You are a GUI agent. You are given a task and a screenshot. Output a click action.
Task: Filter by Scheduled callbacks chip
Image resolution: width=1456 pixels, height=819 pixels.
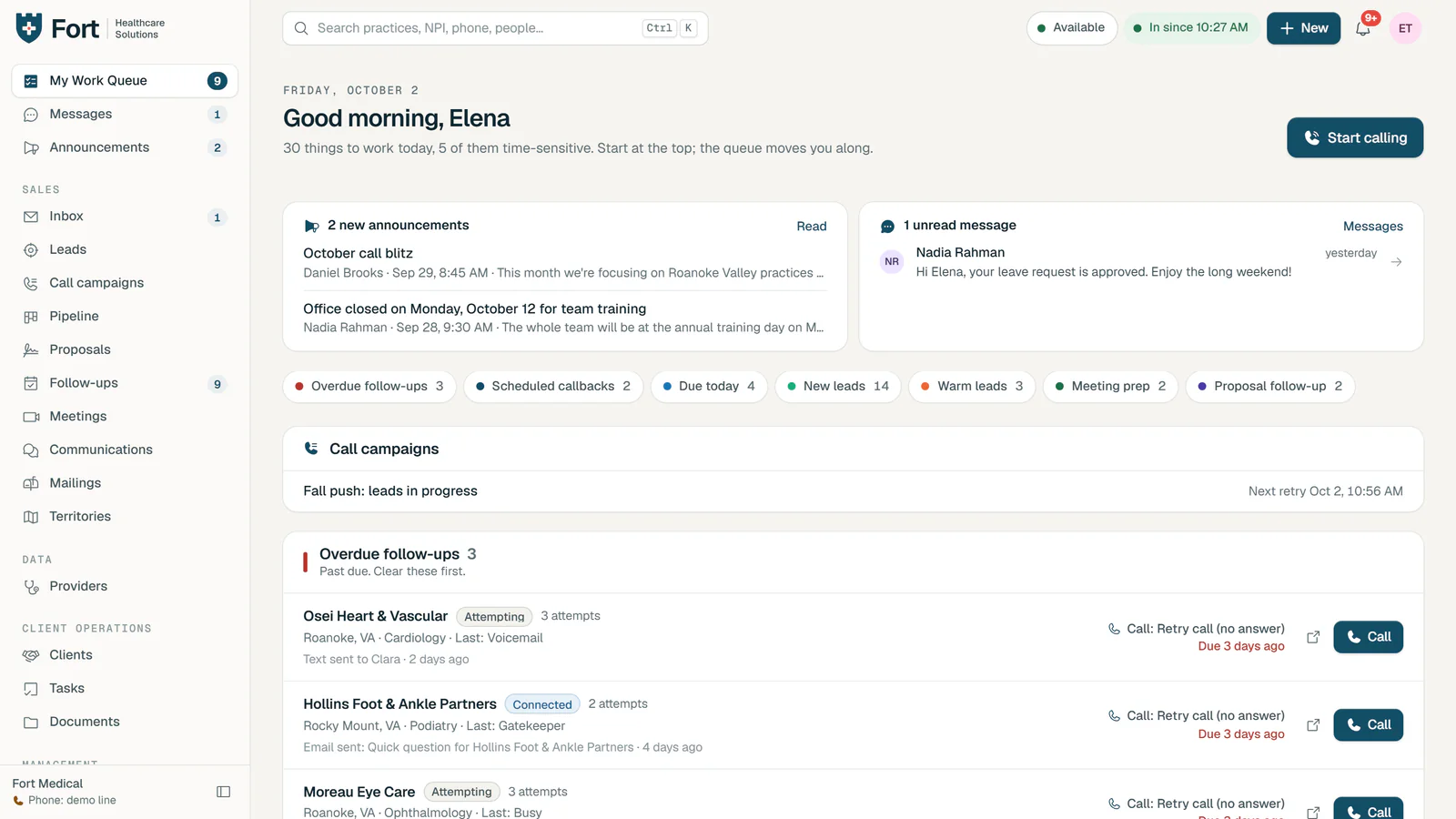click(x=553, y=387)
